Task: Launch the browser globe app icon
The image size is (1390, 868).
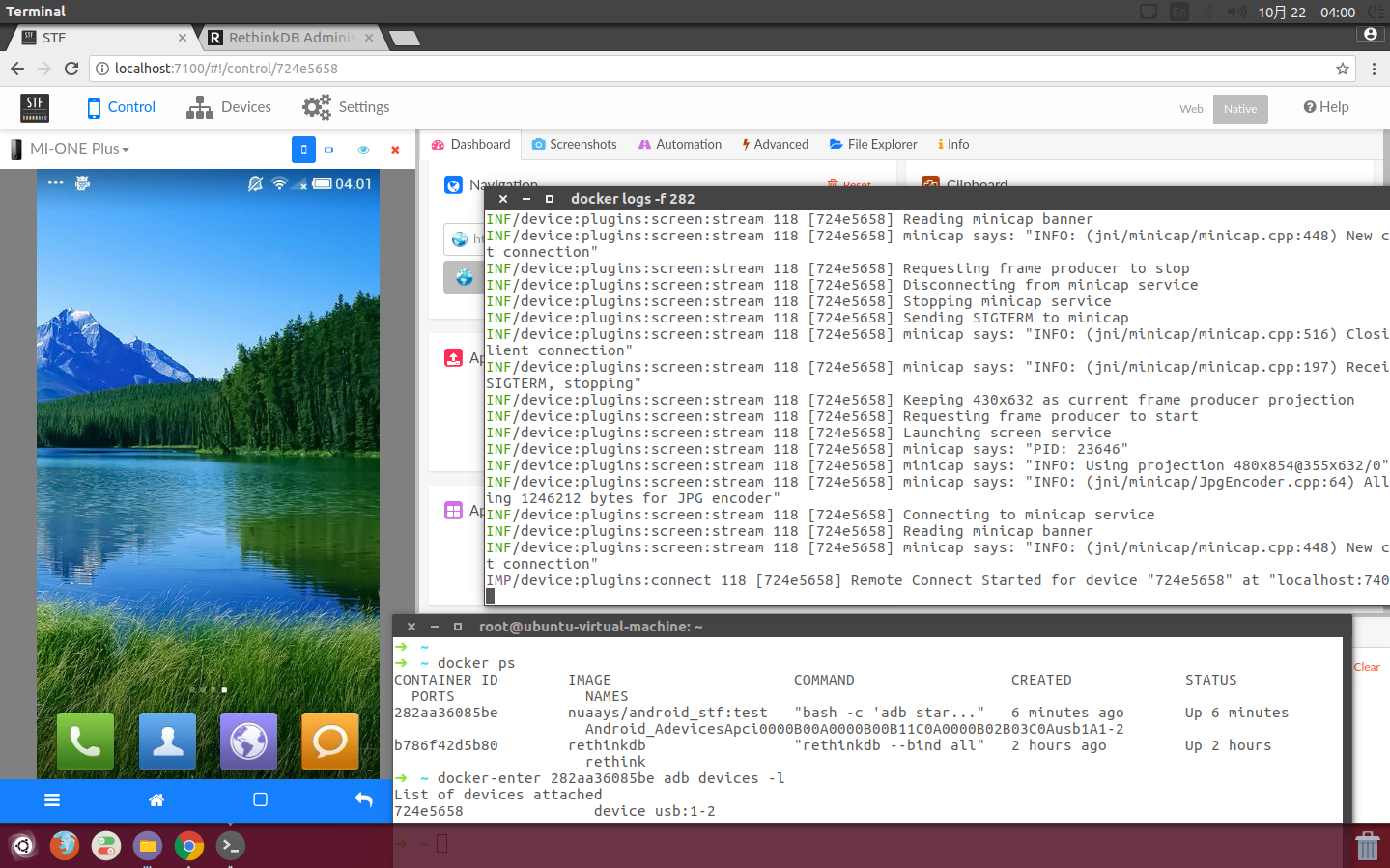Action: 249,740
